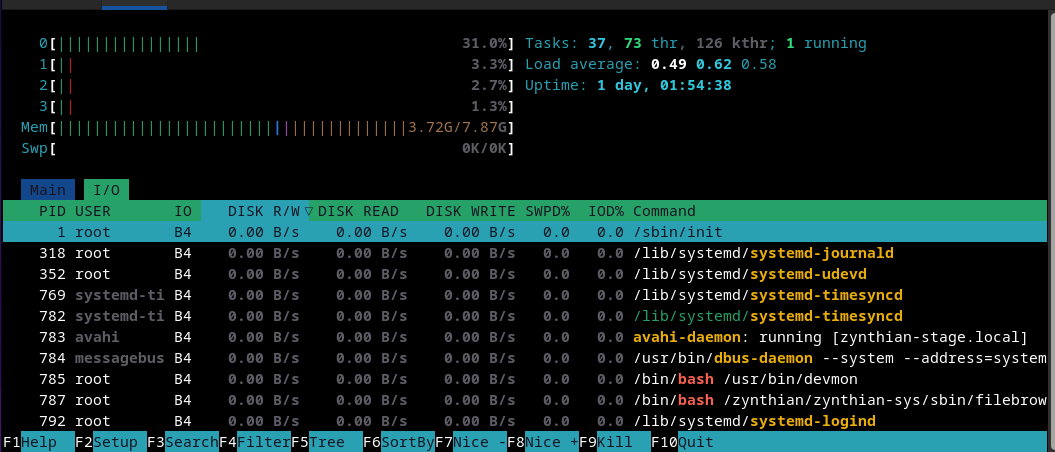Image resolution: width=1055 pixels, height=452 pixels.
Task: Click the DISK READ column header
Action: (x=358, y=211)
